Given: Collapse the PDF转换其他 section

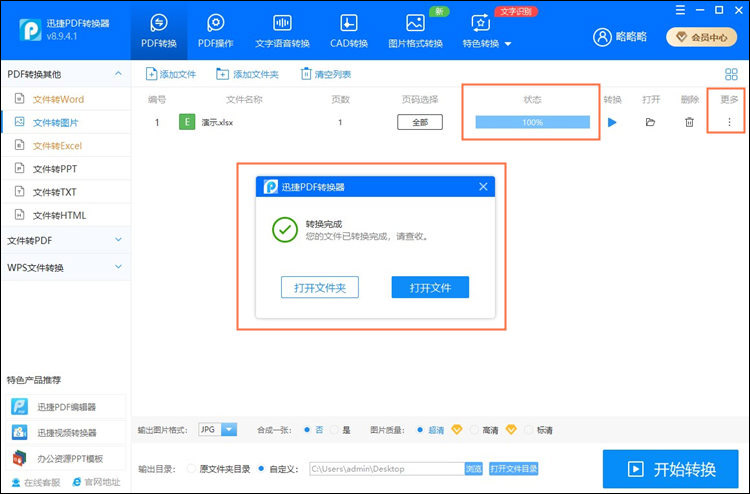Looking at the screenshot, I should [x=118, y=74].
